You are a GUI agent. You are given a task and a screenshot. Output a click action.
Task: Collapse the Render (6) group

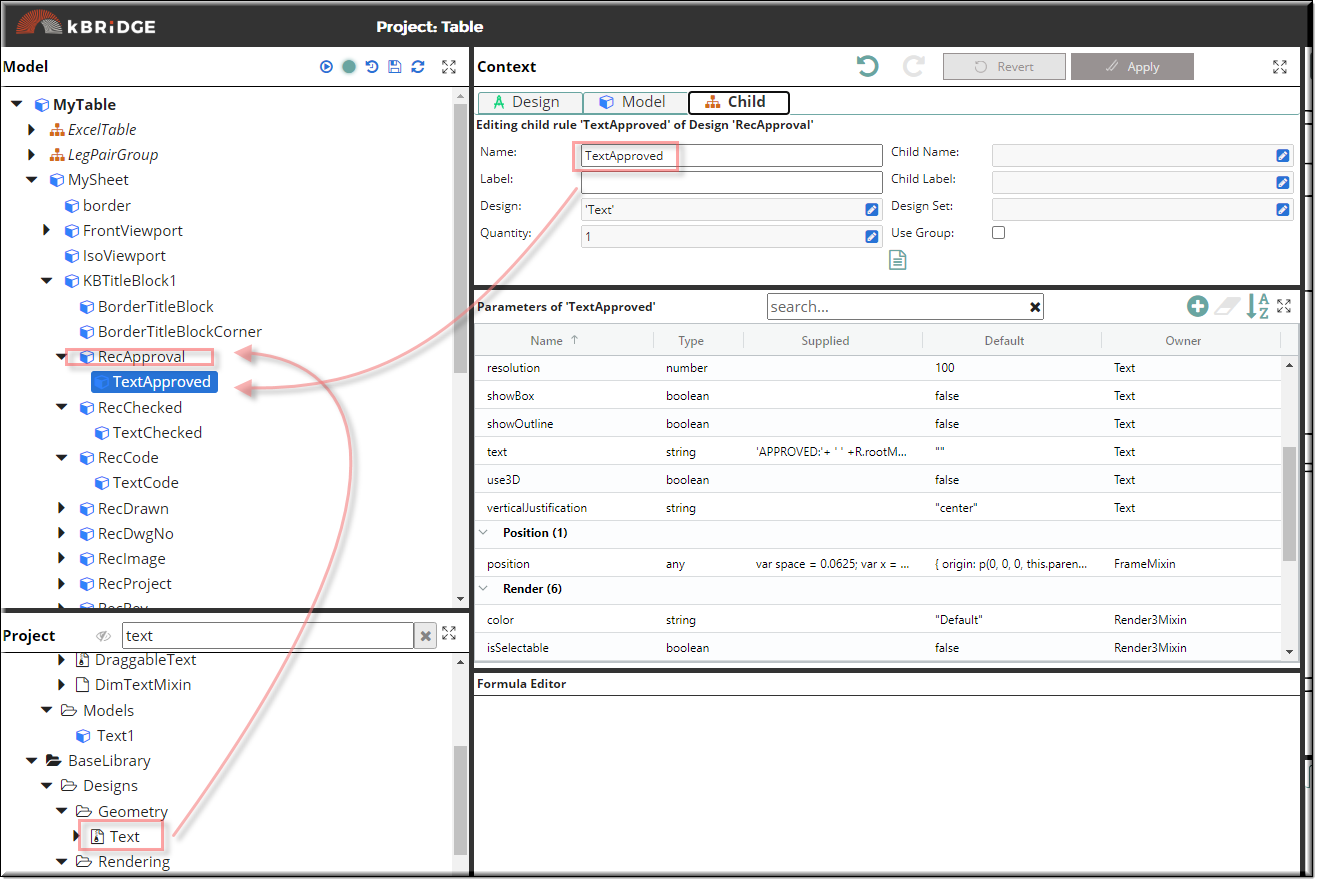485,589
